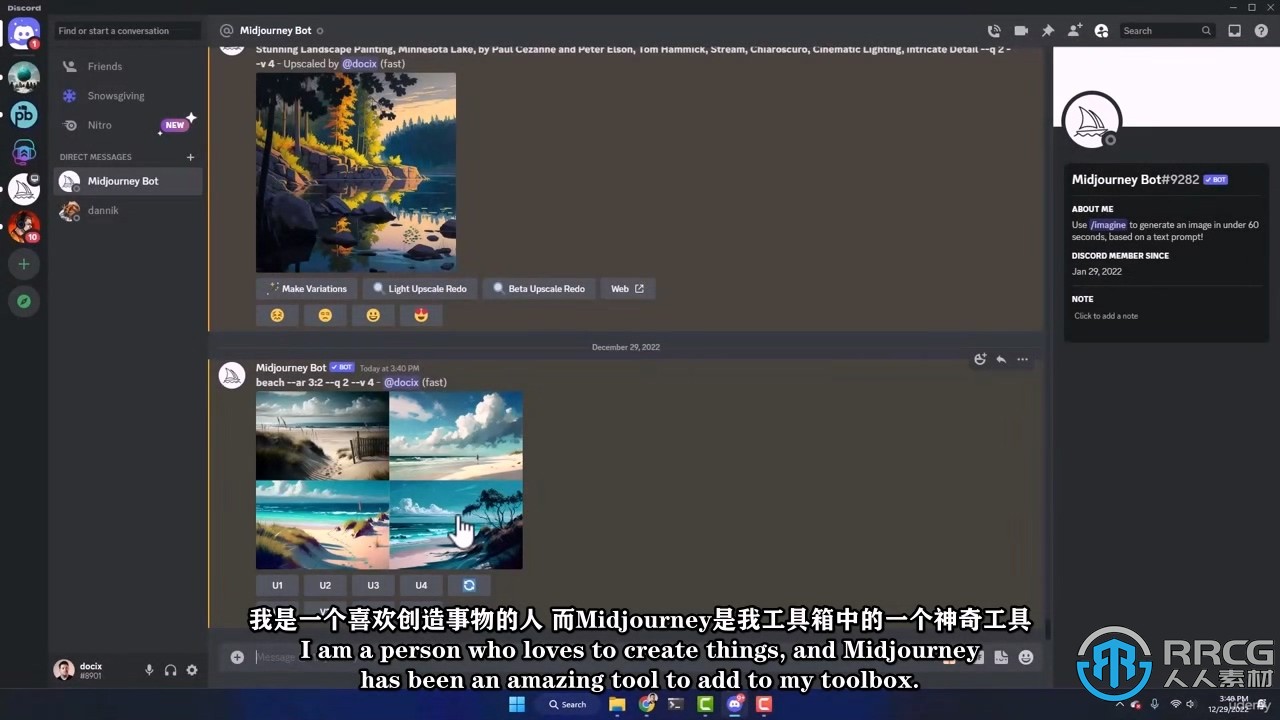React with the smiling face emoji

(373, 315)
